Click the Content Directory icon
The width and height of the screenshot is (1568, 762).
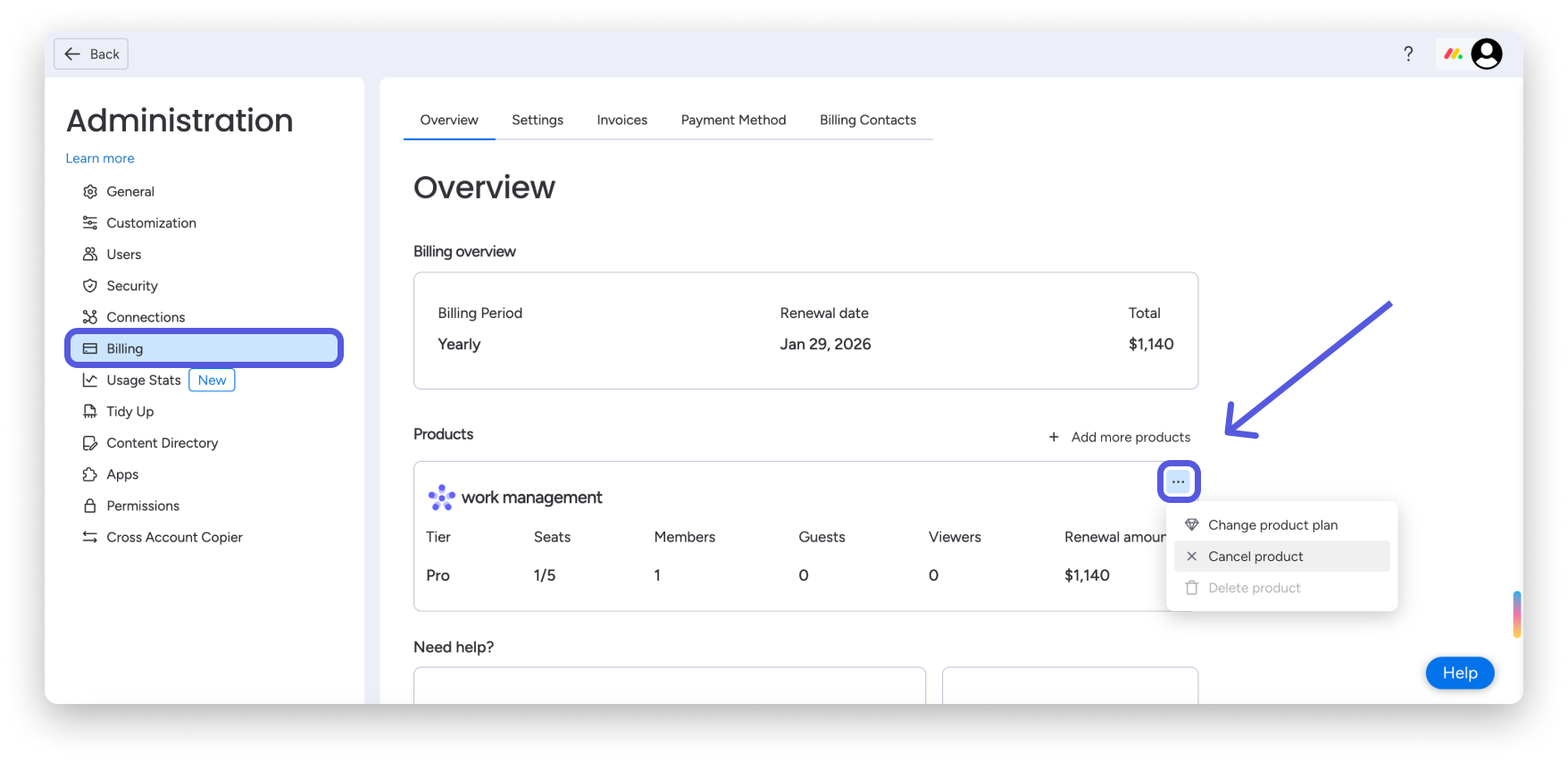click(90, 443)
